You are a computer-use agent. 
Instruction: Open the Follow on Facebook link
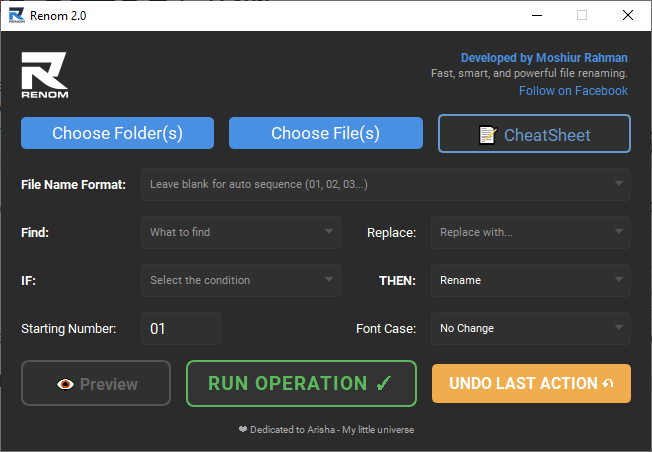click(573, 91)
